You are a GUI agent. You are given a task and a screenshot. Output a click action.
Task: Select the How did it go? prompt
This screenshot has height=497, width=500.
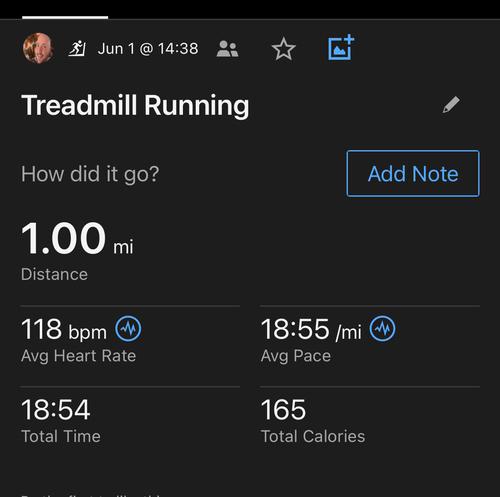pyautogui.click(x=90, y=174)
